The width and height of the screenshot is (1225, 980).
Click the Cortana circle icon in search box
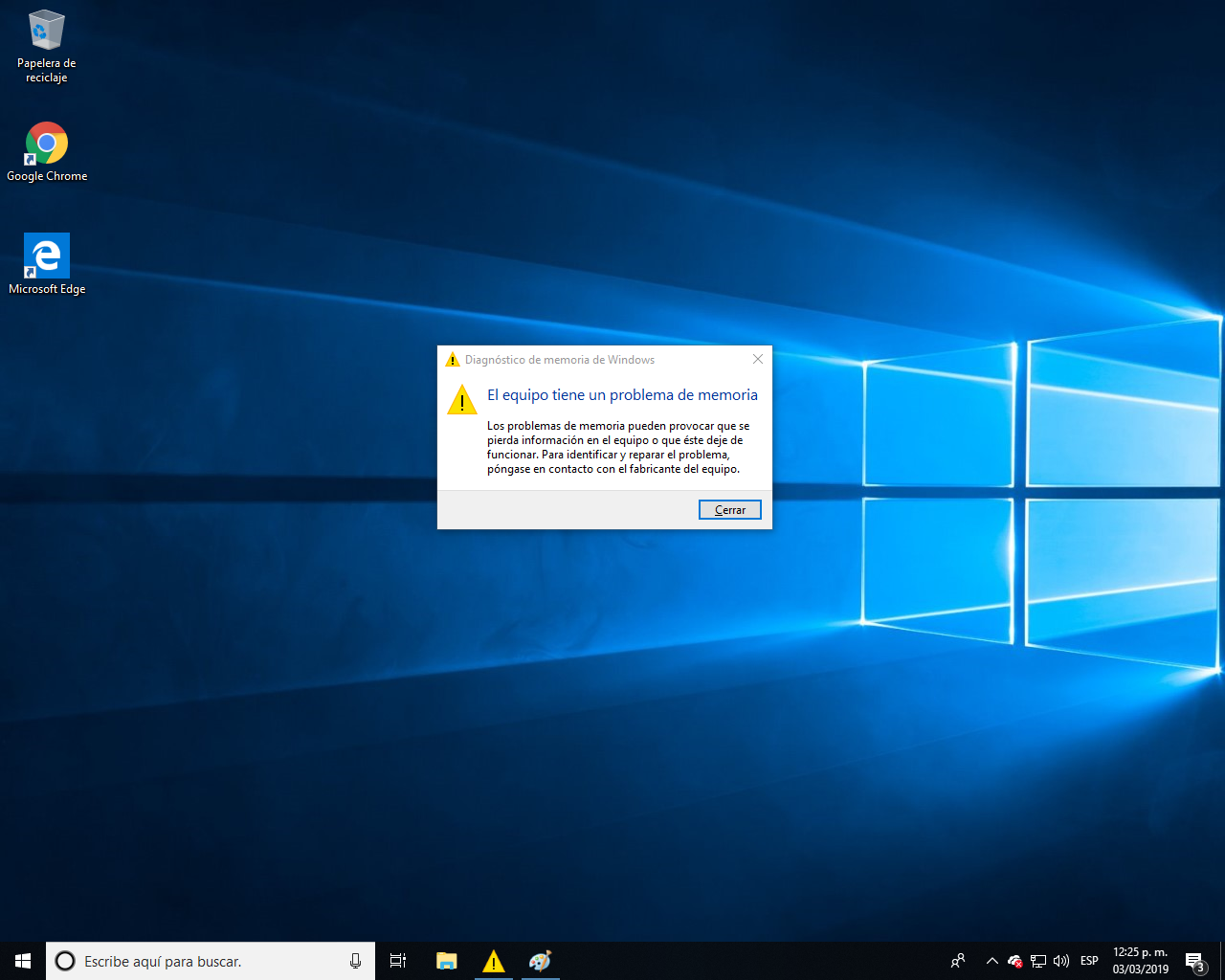[65, 961]
